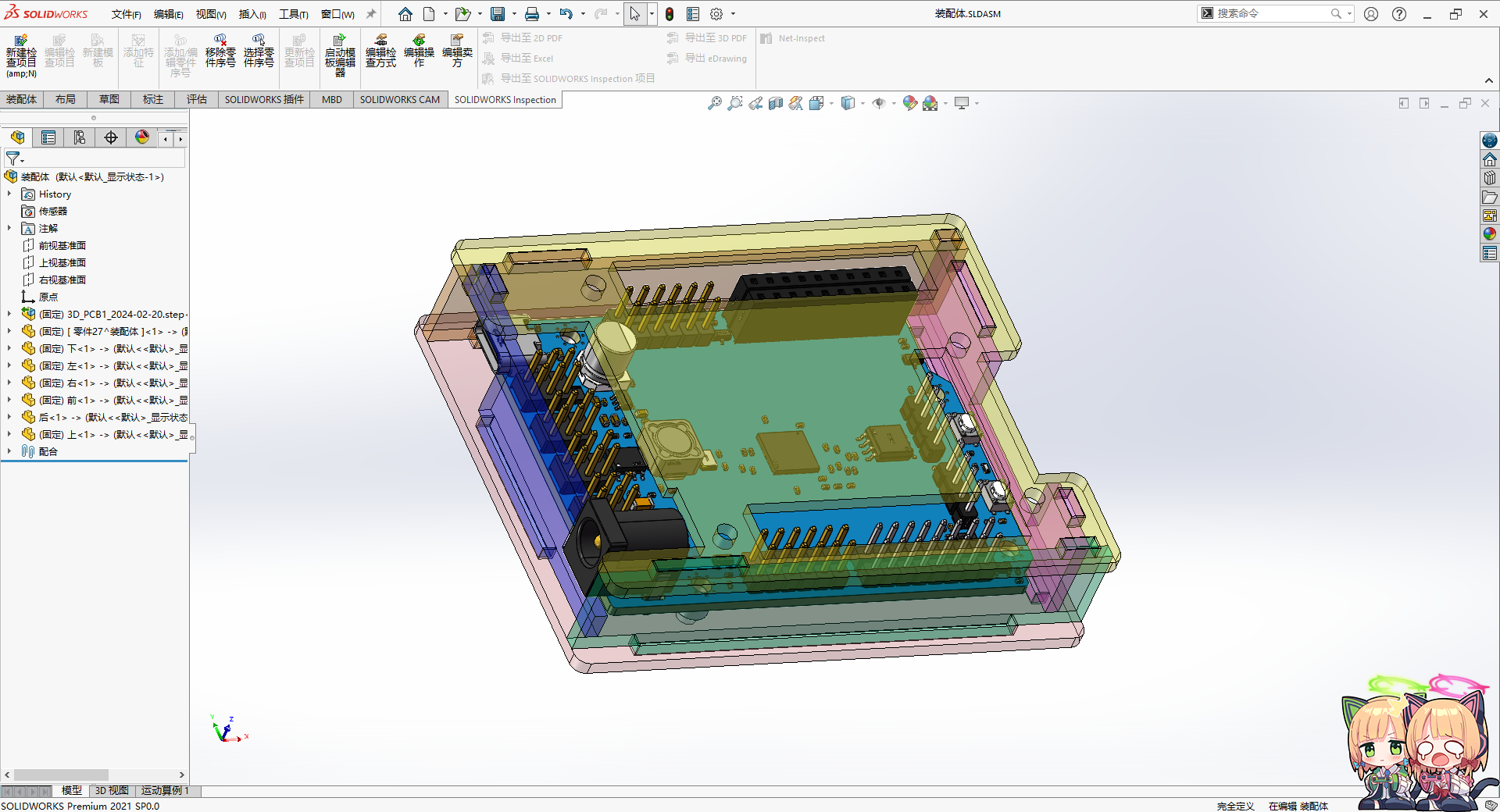Switch to DimXpertManager crosshair tab
1500x812 pixels.
click(x=111, y=137)
